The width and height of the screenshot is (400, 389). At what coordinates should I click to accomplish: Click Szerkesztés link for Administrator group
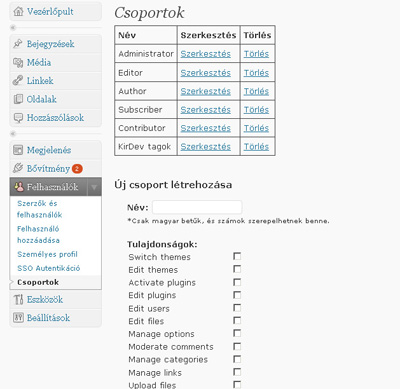click(206, 54)
